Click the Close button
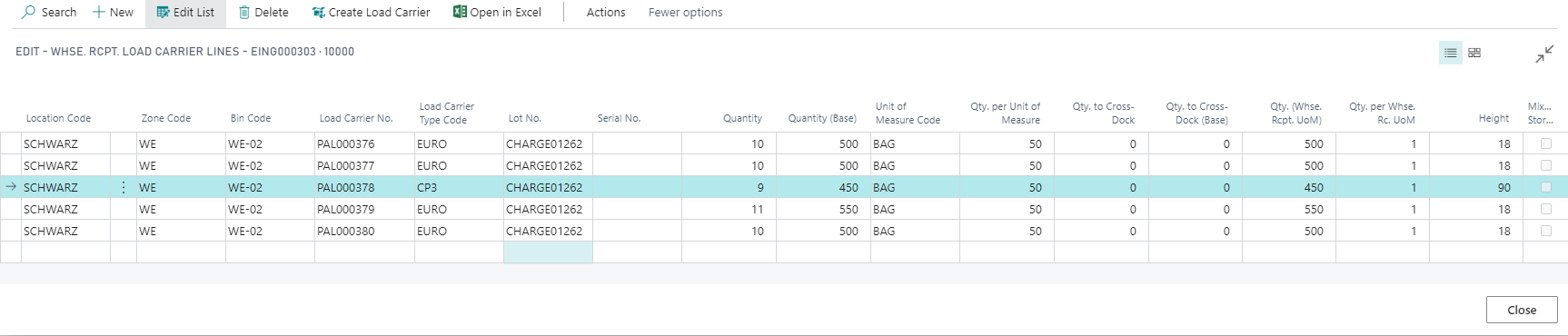 point(1521,310)
